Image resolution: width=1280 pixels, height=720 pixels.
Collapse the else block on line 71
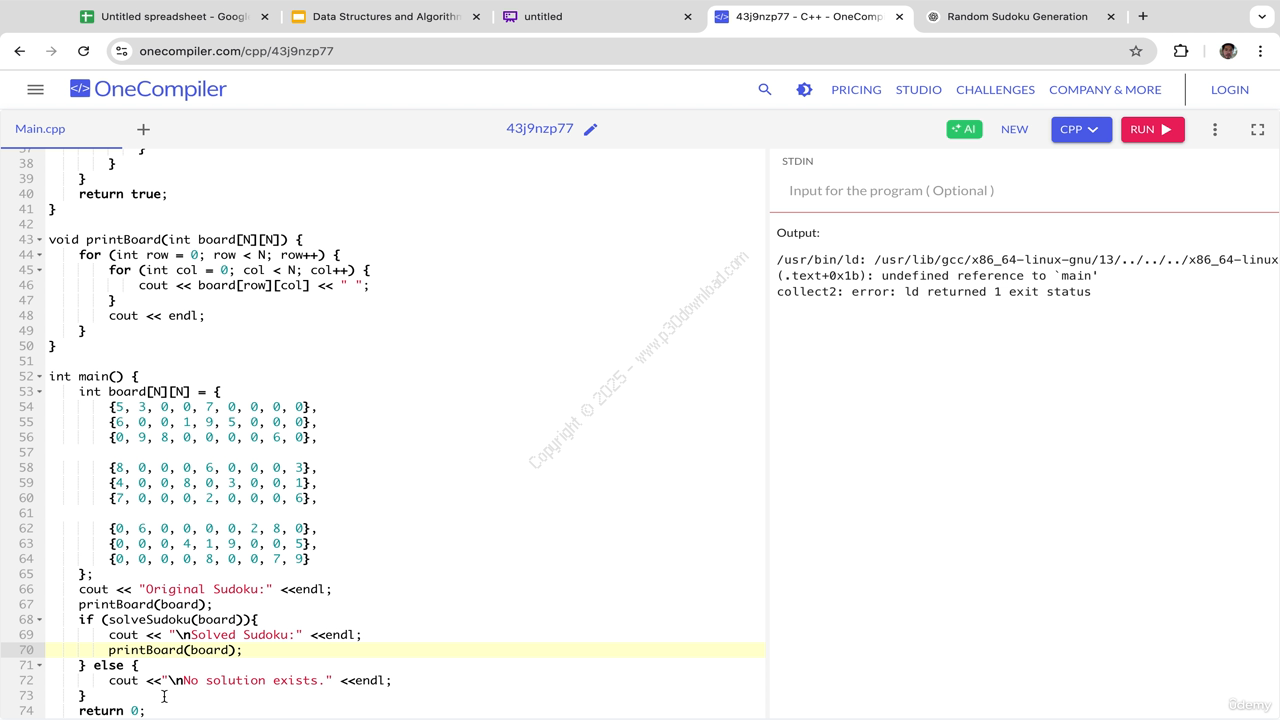tap(39, 665)
